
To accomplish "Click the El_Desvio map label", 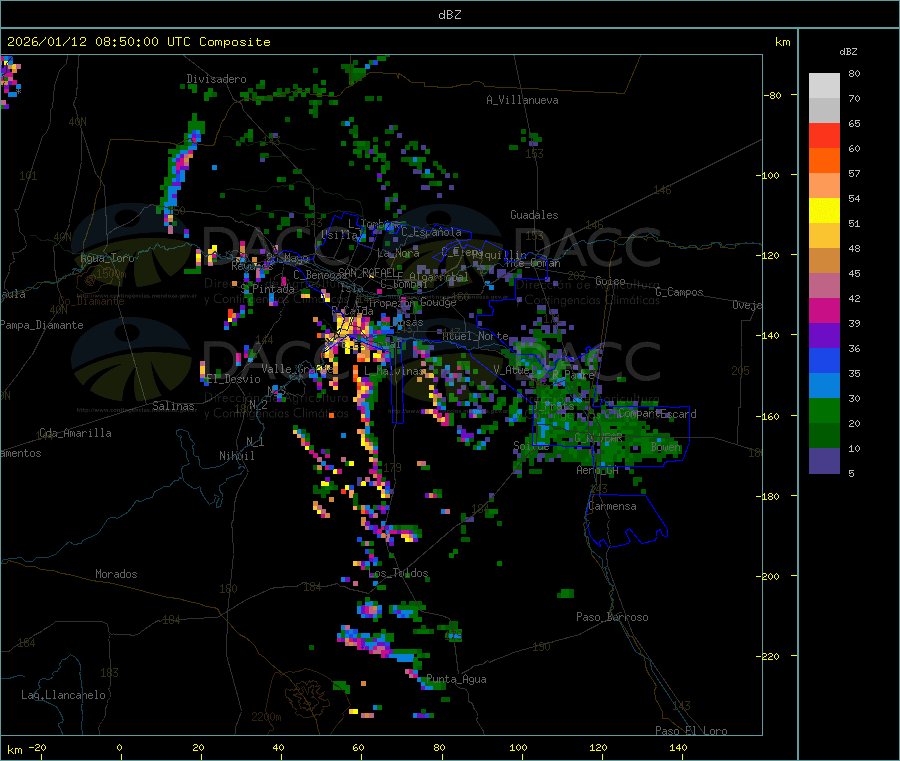I will point(234,379).
